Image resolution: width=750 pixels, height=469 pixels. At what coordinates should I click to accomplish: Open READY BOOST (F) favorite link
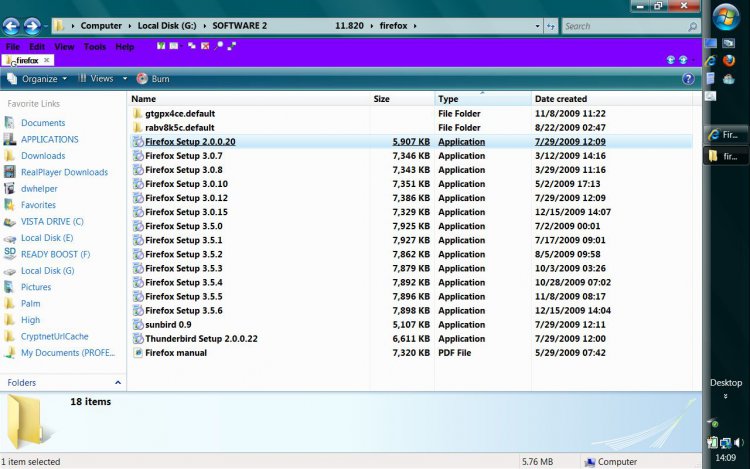pyautogui.click(x=55, y=254)
